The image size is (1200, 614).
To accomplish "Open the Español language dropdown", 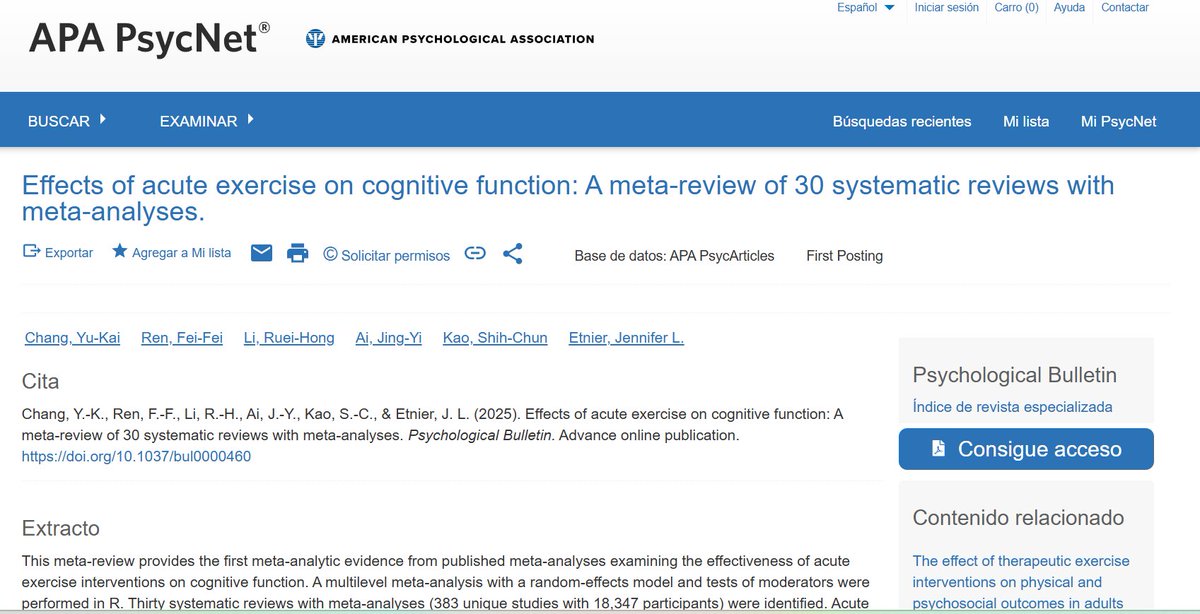I will [866, 8].
